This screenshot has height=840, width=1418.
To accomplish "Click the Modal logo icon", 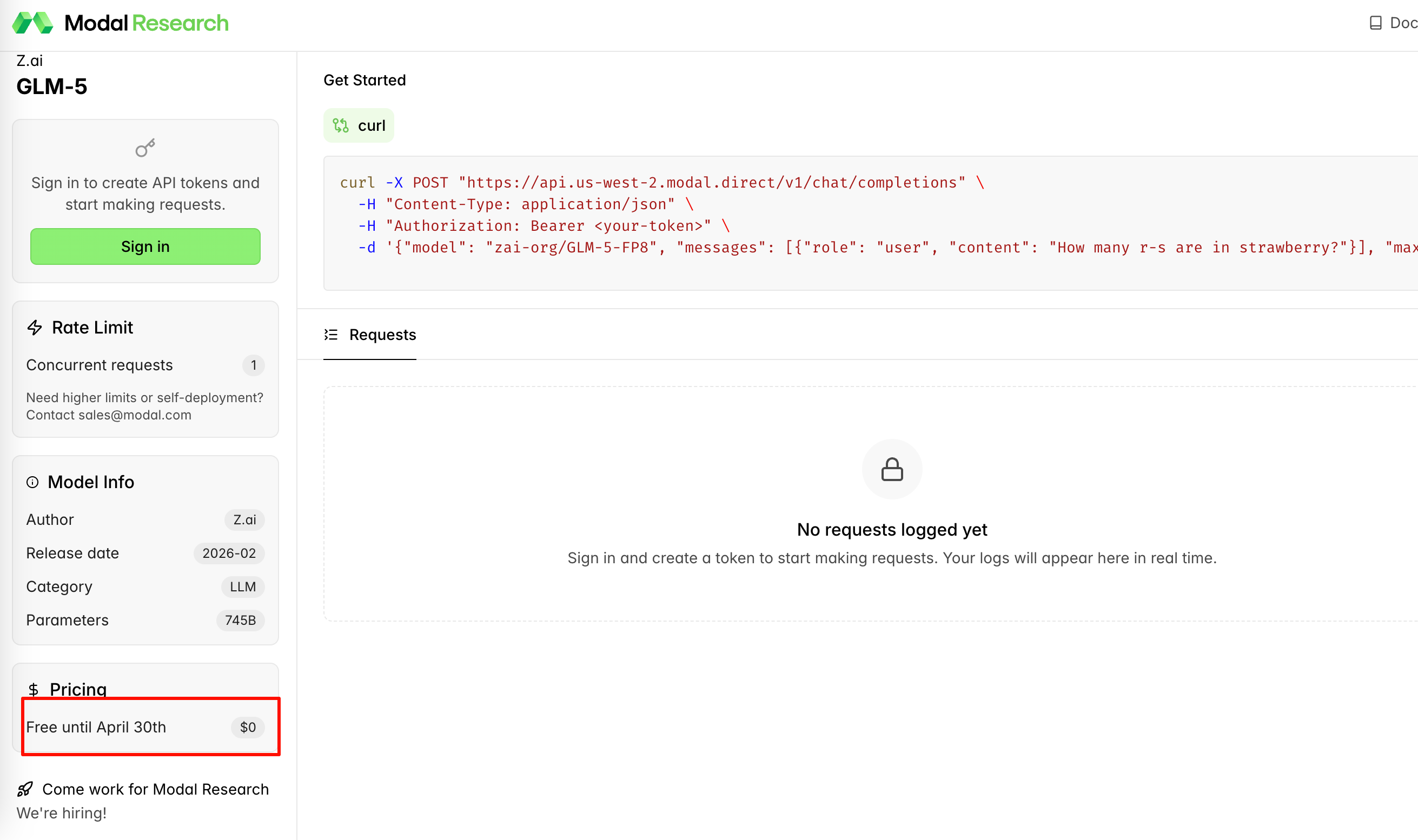I will tap(32, 23).
